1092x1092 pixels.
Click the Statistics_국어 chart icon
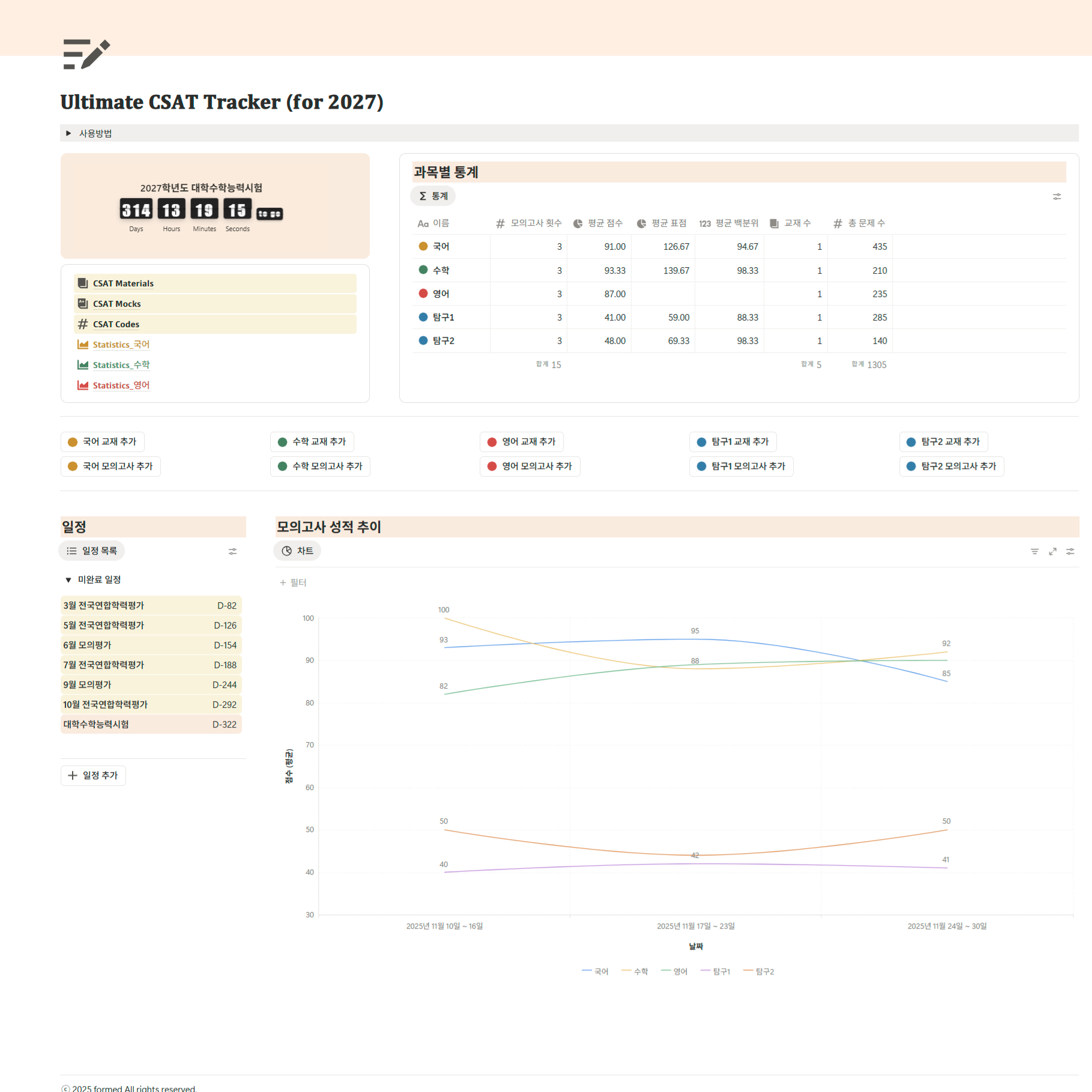[83, 345]
